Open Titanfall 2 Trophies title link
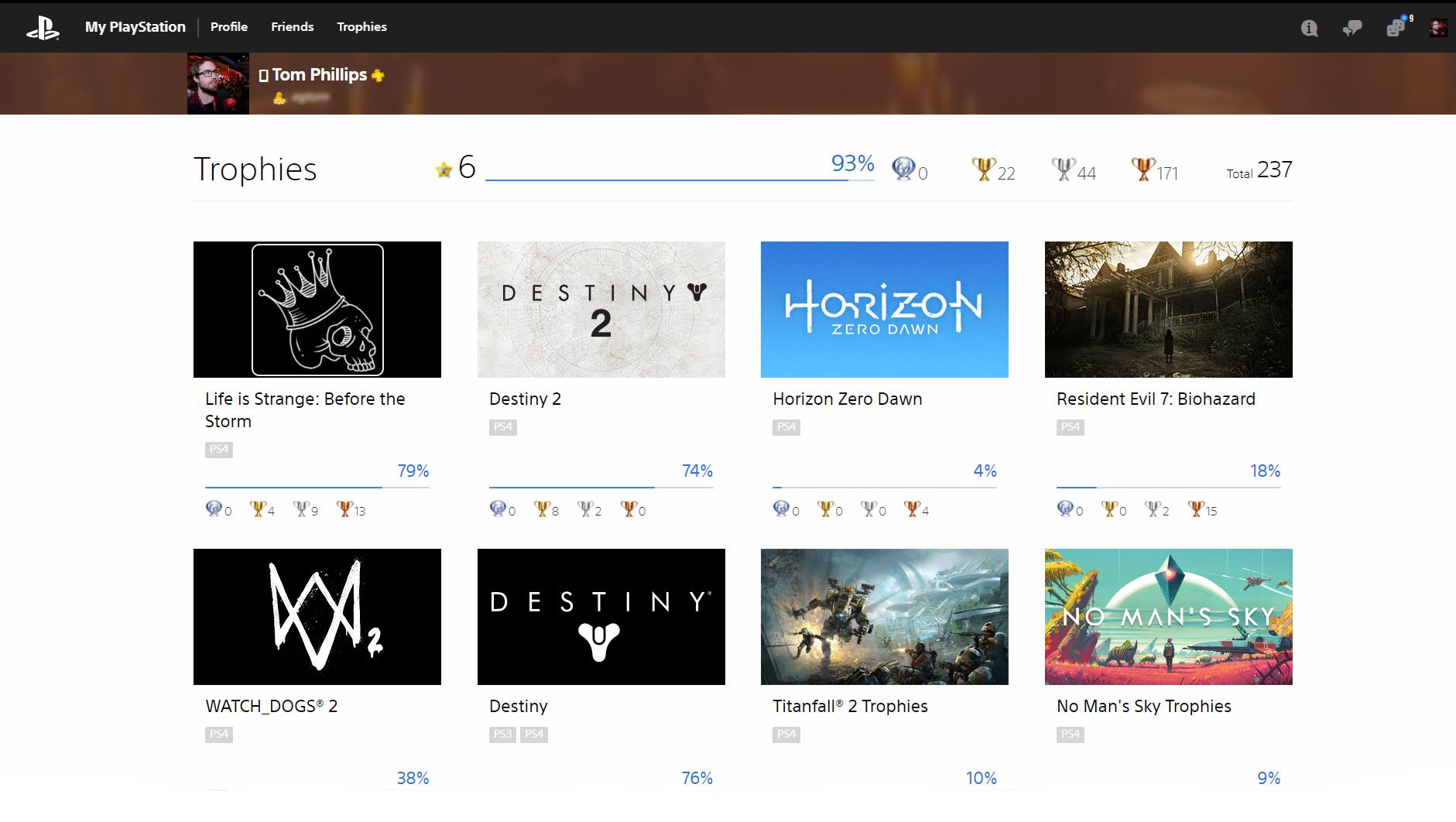 (x=850, y=707)
